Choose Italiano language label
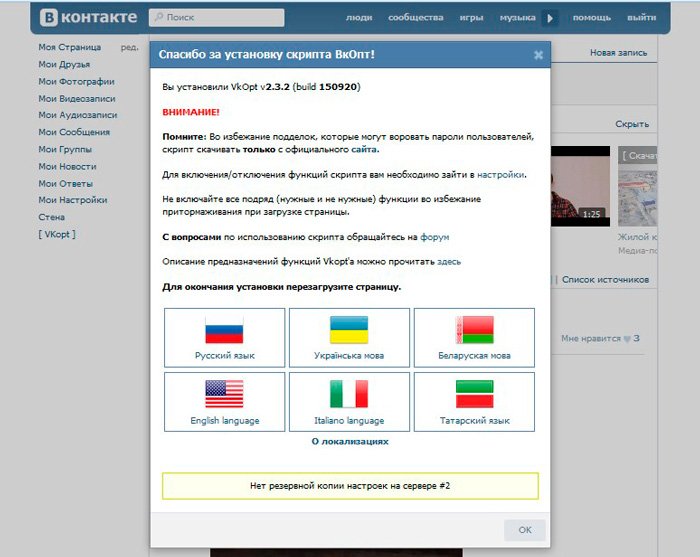The width and height of the screenshot is (700, 557). coord(349,420)
